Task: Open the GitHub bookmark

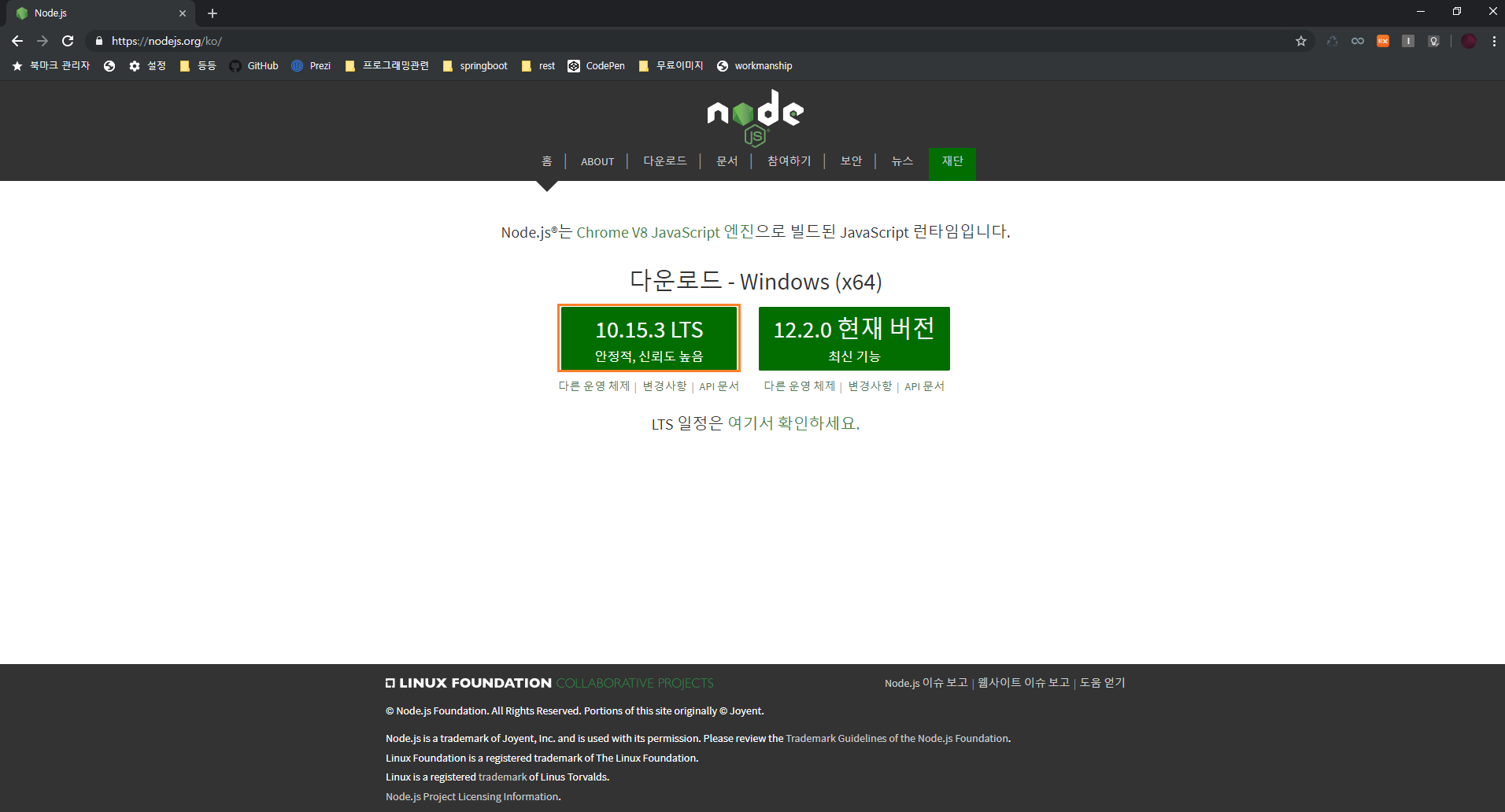Action: point(253,66)
